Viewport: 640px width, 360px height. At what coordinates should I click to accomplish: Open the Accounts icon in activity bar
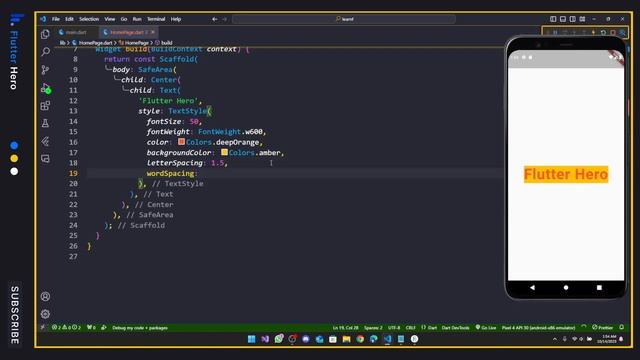click(45, 296)
